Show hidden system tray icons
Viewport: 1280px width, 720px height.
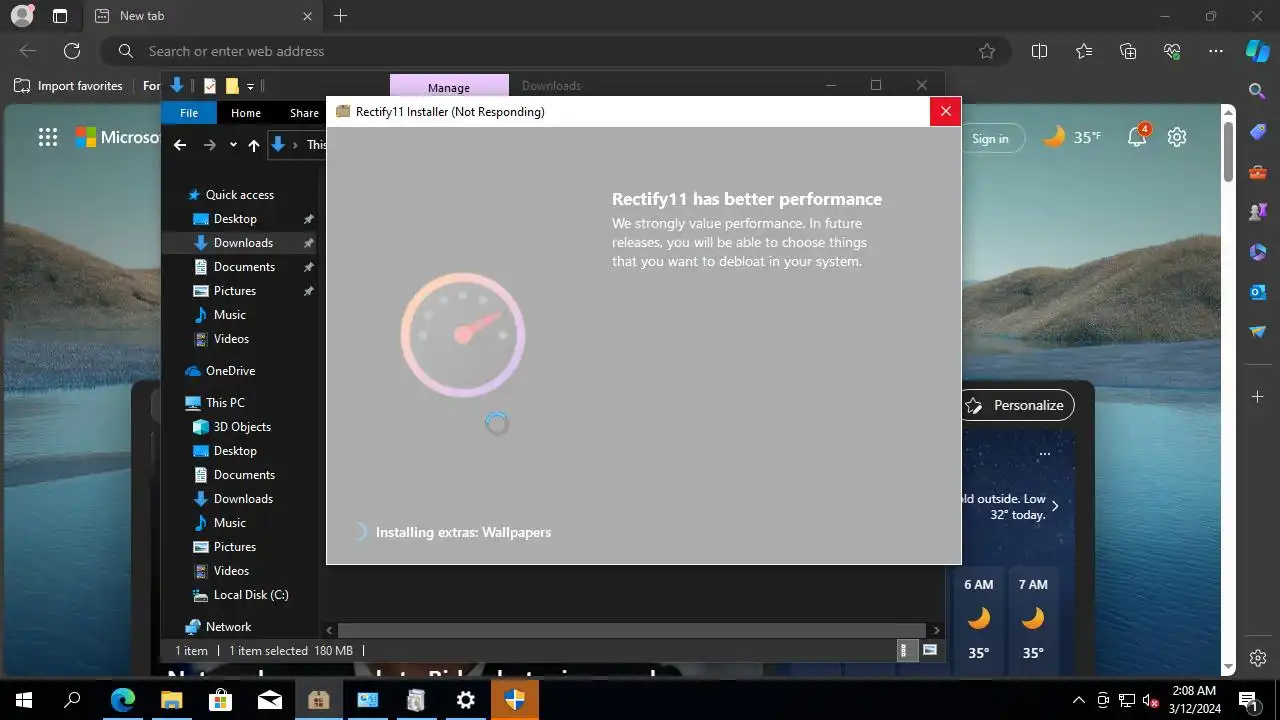click(1078, 700)
